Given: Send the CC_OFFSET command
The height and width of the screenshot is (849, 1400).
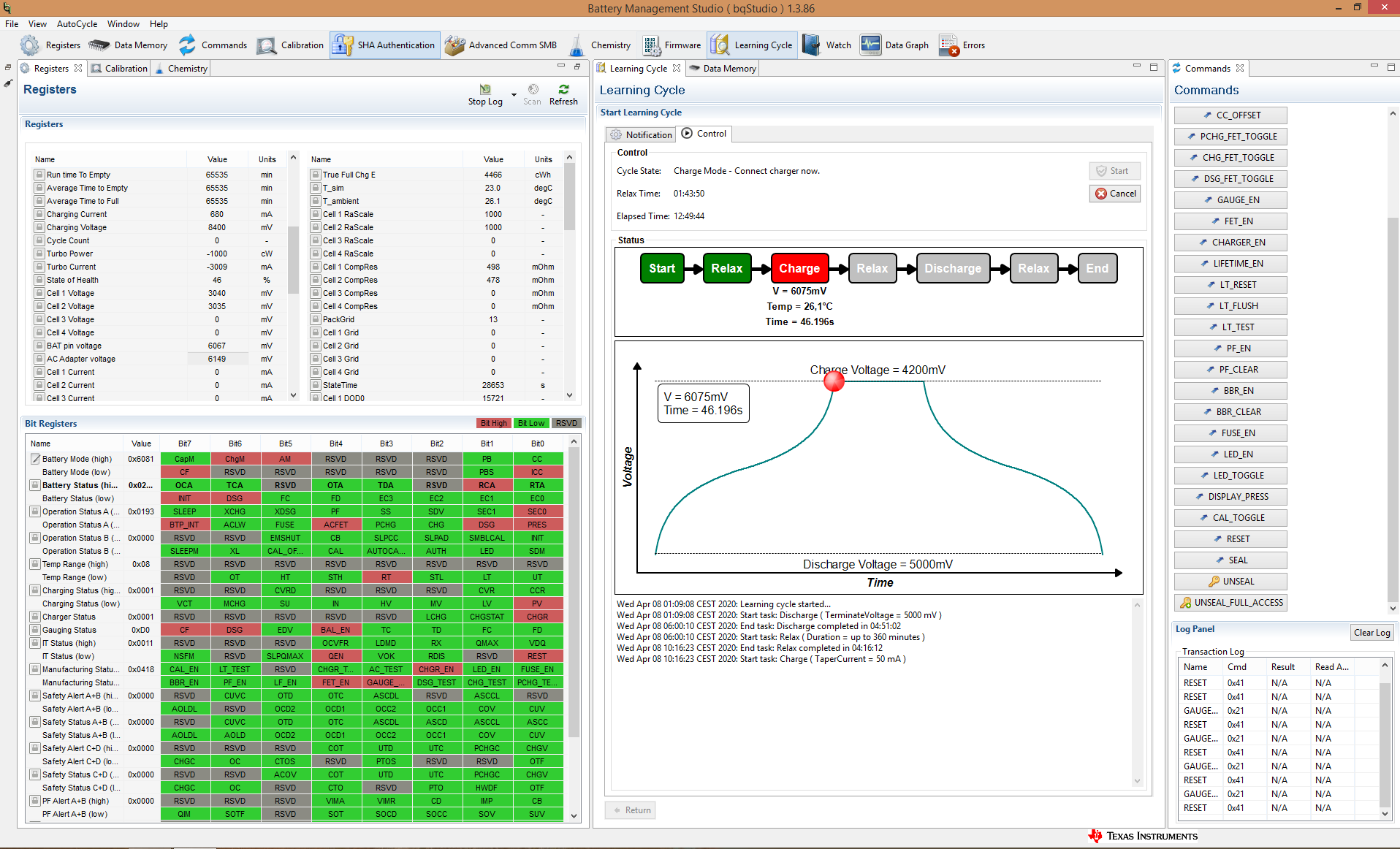Looking at the screenshot, I should click(1230, 115).
